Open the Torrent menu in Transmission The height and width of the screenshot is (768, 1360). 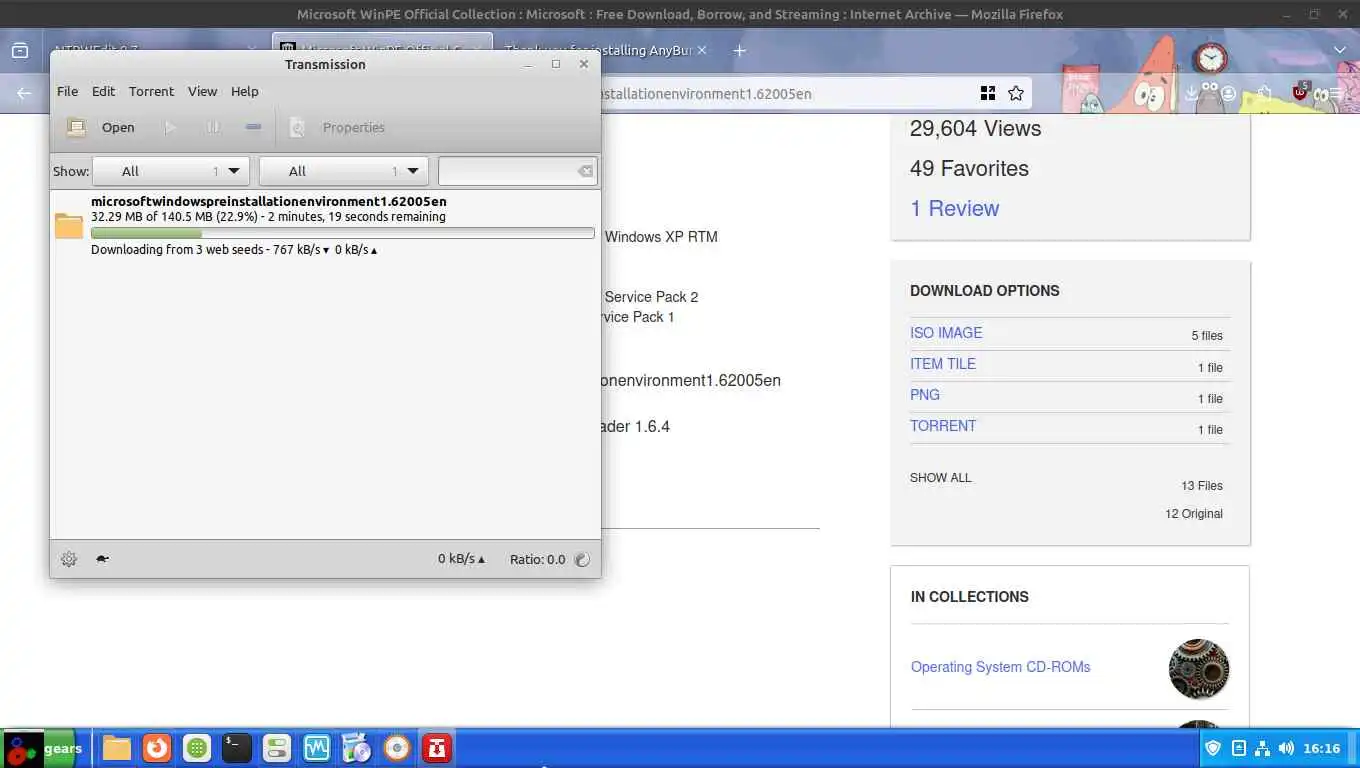coord(151,91)
